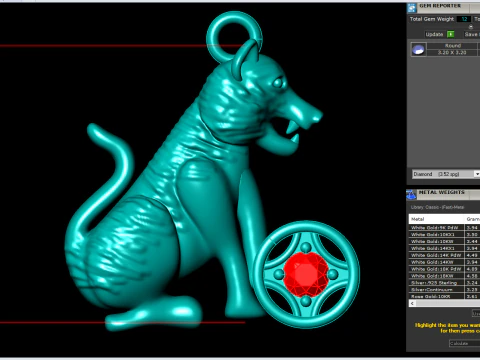Click the 3.24 gram value cell
The height and width of the screenshot is (360, 480).
472,283
